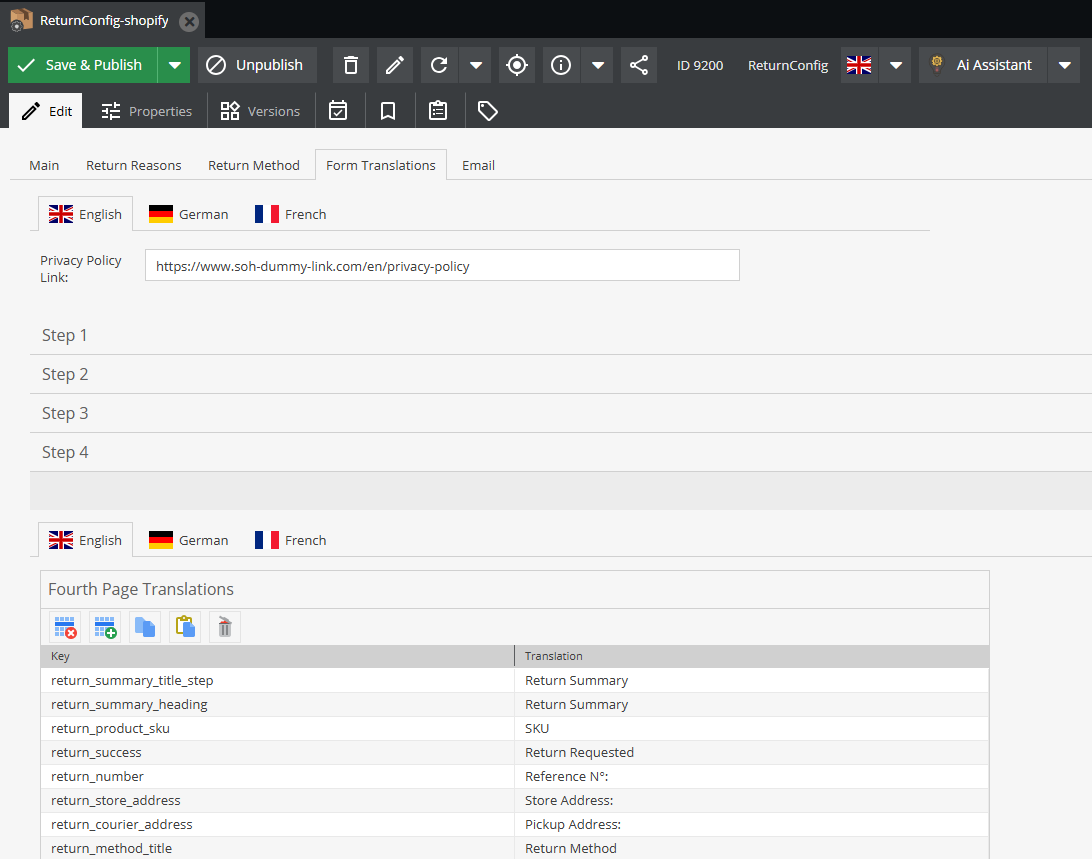Click the Unpublish button
The height and width of the screenshot is (859, 1092).
257,65
